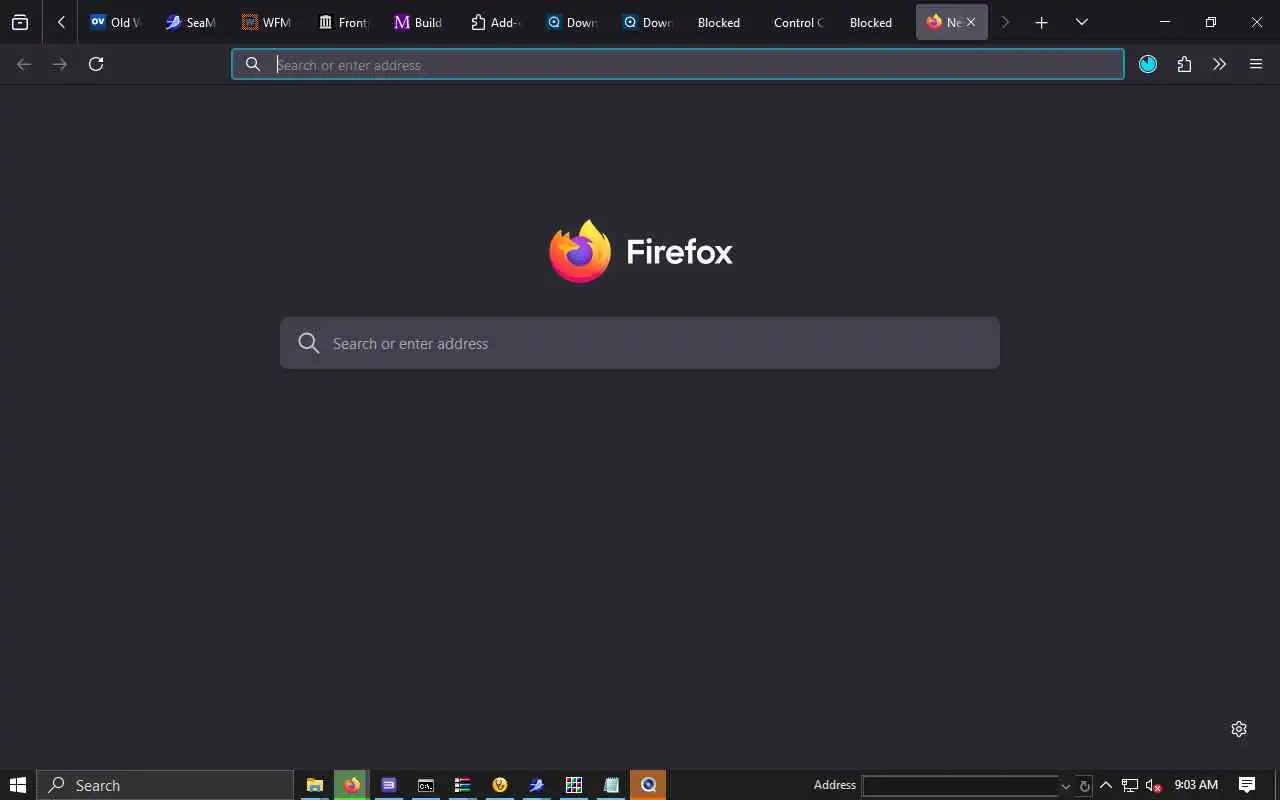Viewport: 1280px width, 800px height.
Task: Expand the list all tabs dropdown
Action: 1081,22
